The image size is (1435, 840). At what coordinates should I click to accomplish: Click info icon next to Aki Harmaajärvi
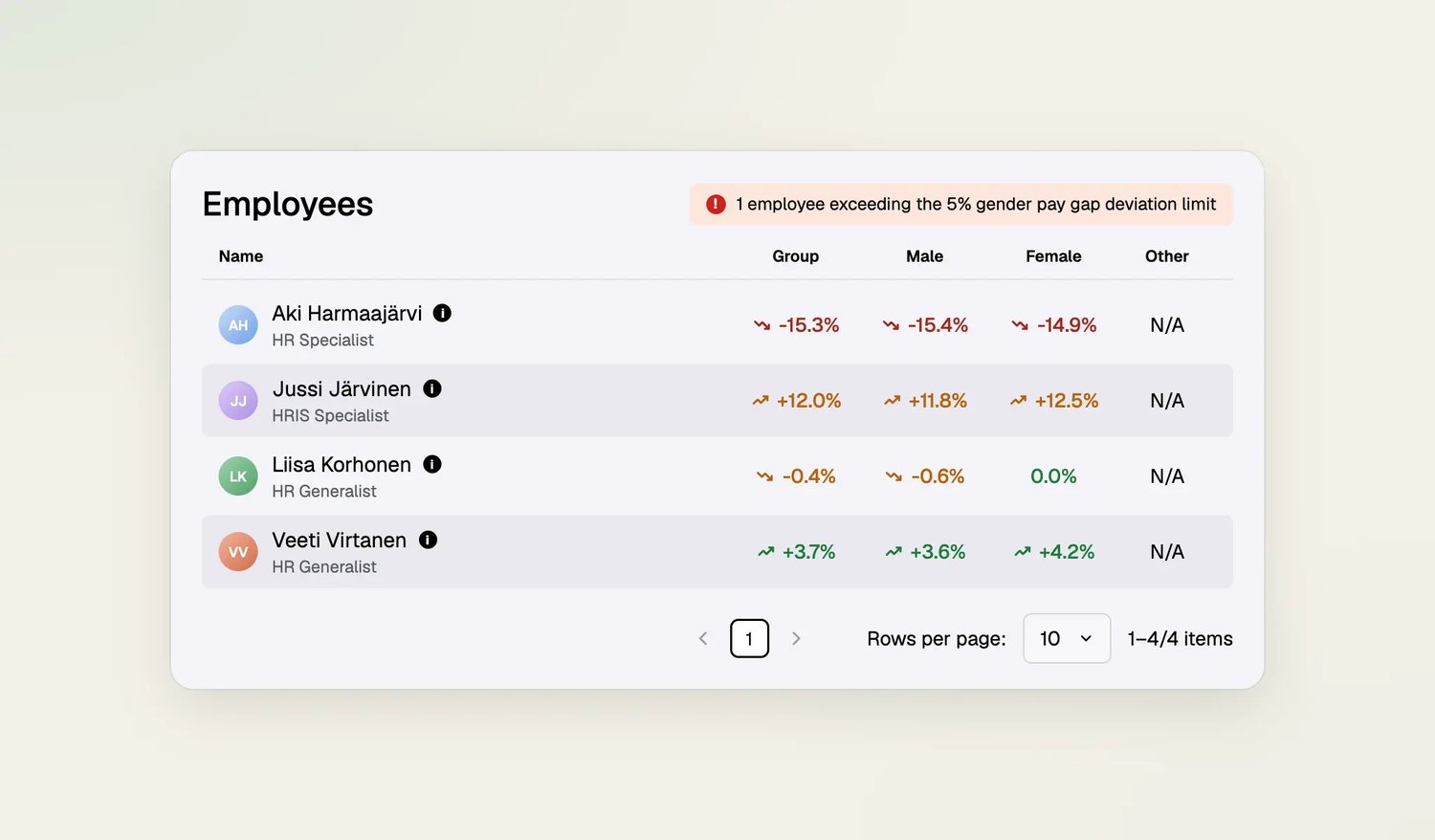click(442, 313)
